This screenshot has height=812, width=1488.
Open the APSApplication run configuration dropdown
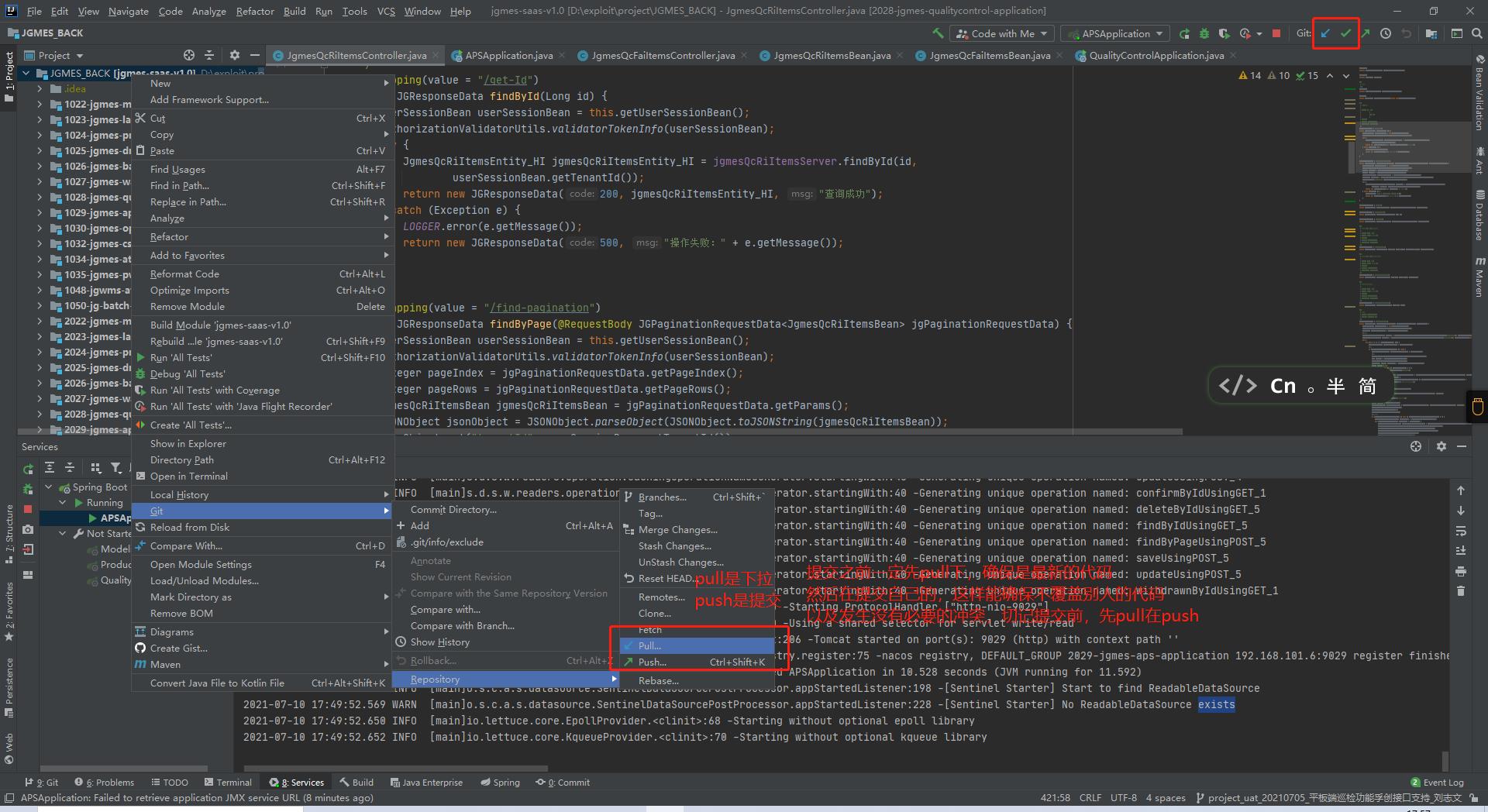click(1114, 33)
